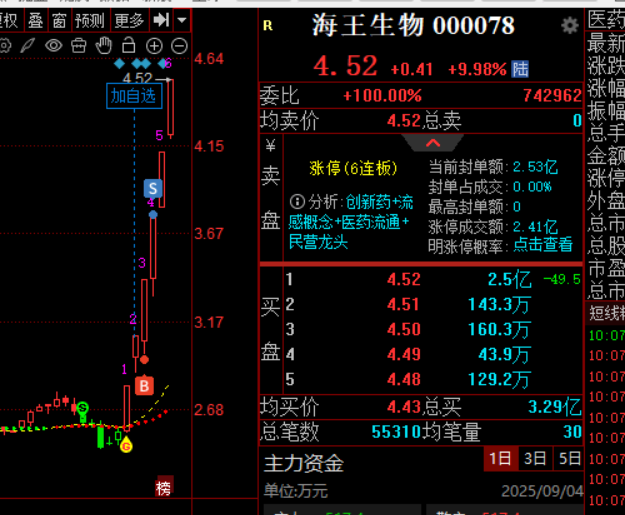Image resolution: width=625 pixels, height=515 pixels.
Task: Open the gear settings beside stock title
Action: click(570, 26)
